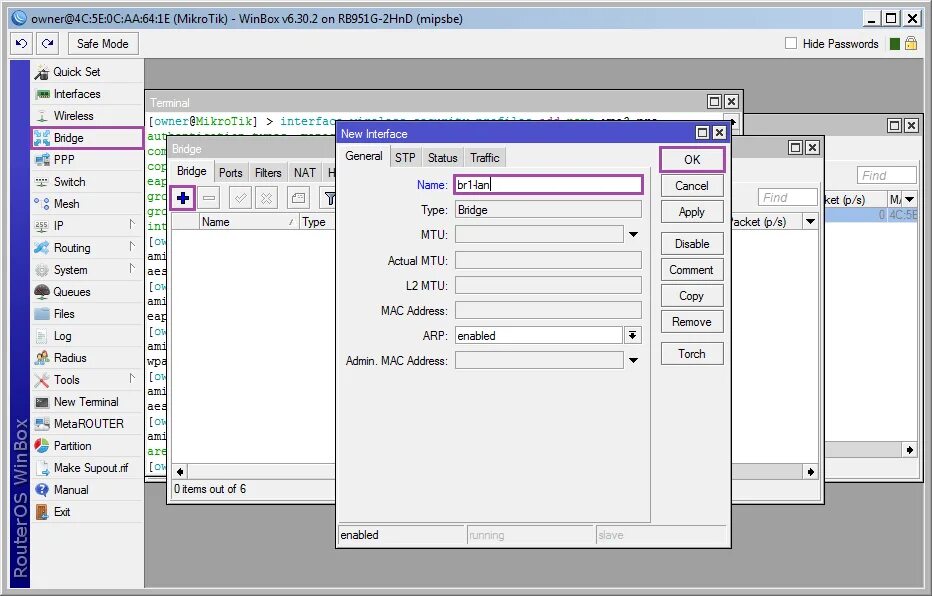The height and width of the screenshot is (596, 932).
Task: Click the Find field in Bridge window
Action: click(x=788, y=197)
